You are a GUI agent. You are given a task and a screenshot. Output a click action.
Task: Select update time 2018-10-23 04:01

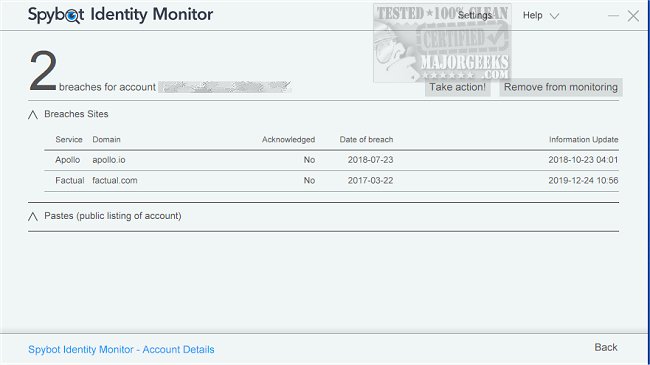pyautogui.click(x=583, y=160)
